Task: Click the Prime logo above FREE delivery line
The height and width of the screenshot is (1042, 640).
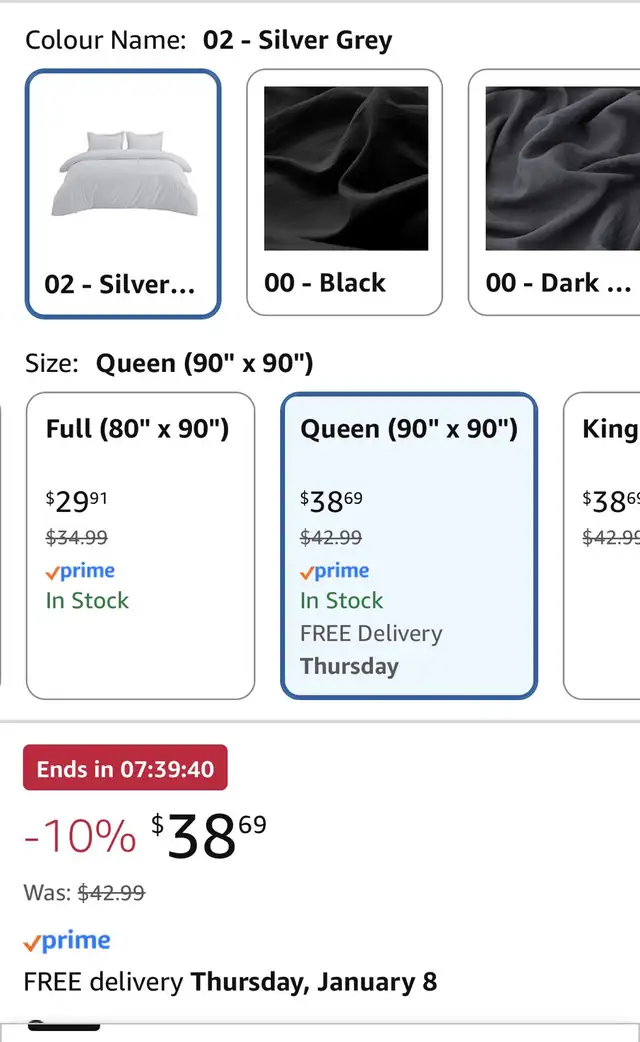Action: [x=67, y=941]
